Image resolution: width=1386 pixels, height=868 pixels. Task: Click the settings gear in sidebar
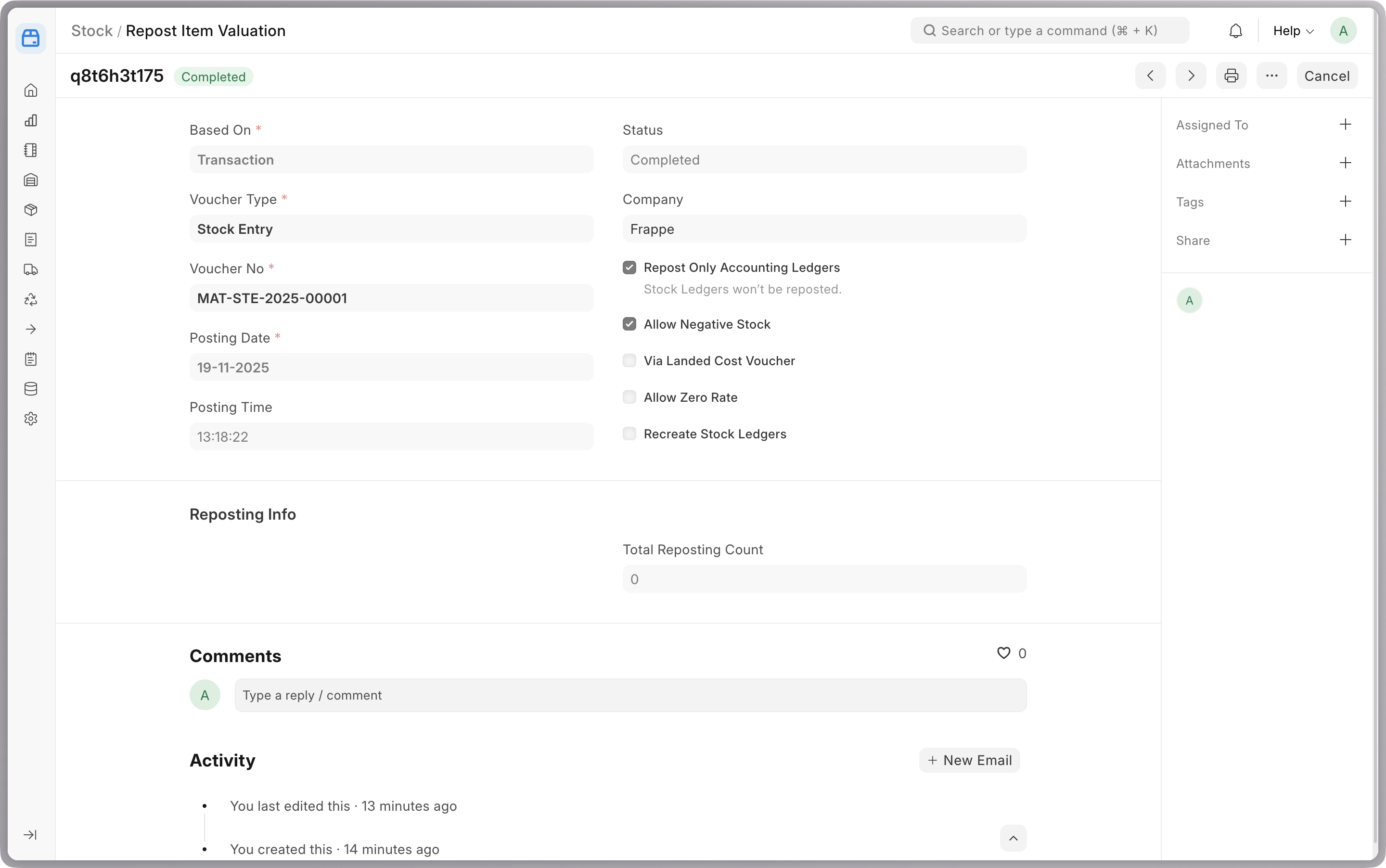(31, 419)
